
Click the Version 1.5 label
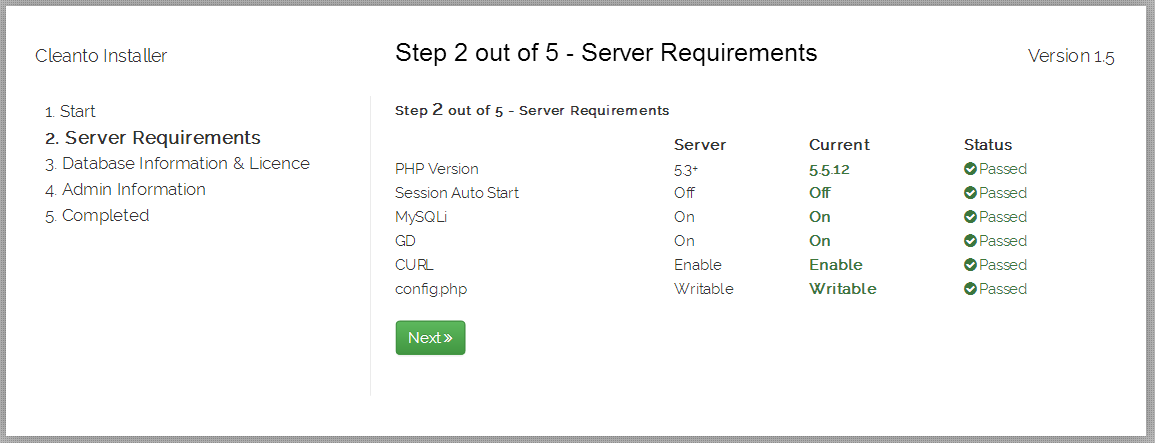tap(1071, 57)
